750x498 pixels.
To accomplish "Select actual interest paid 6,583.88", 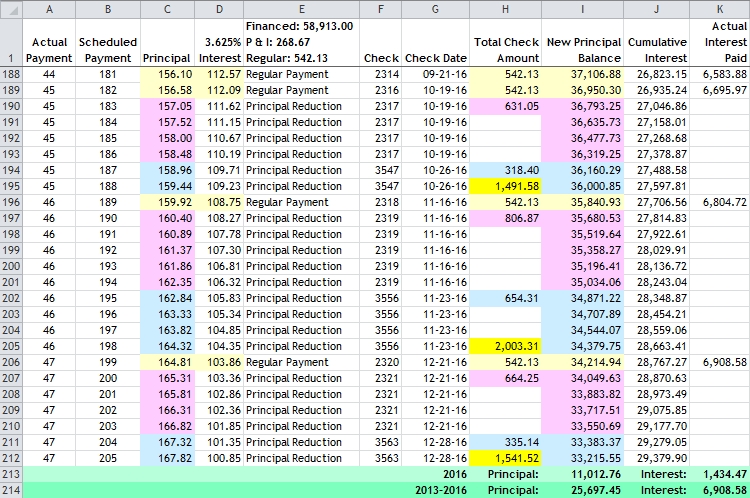I will pos(720,74).
